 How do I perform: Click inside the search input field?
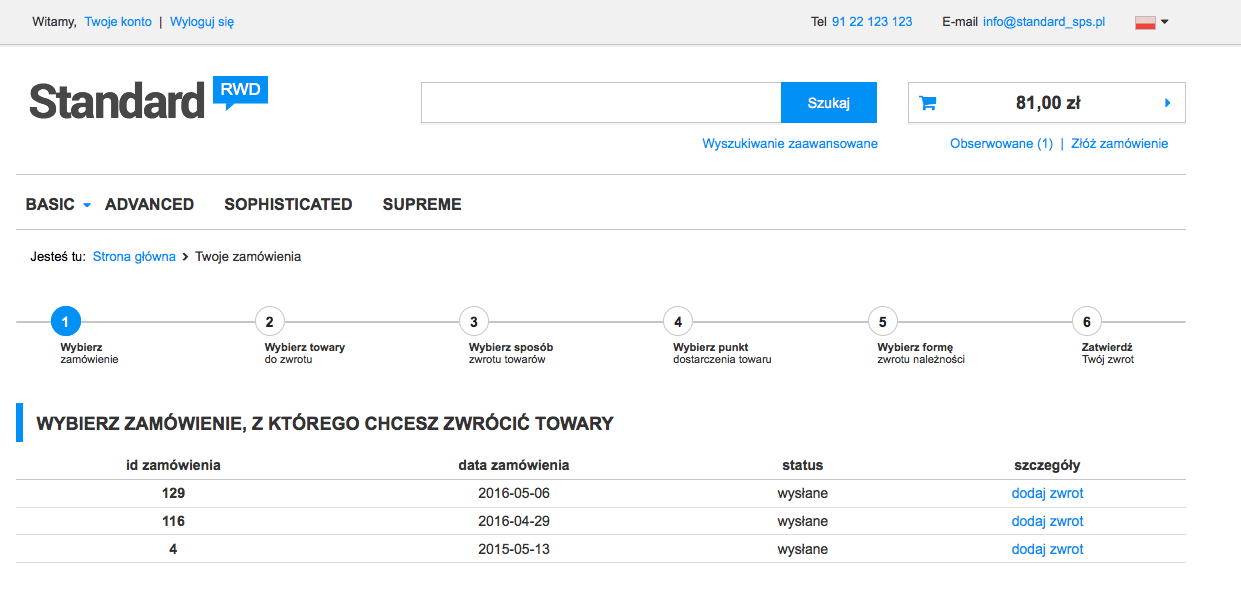600,102
